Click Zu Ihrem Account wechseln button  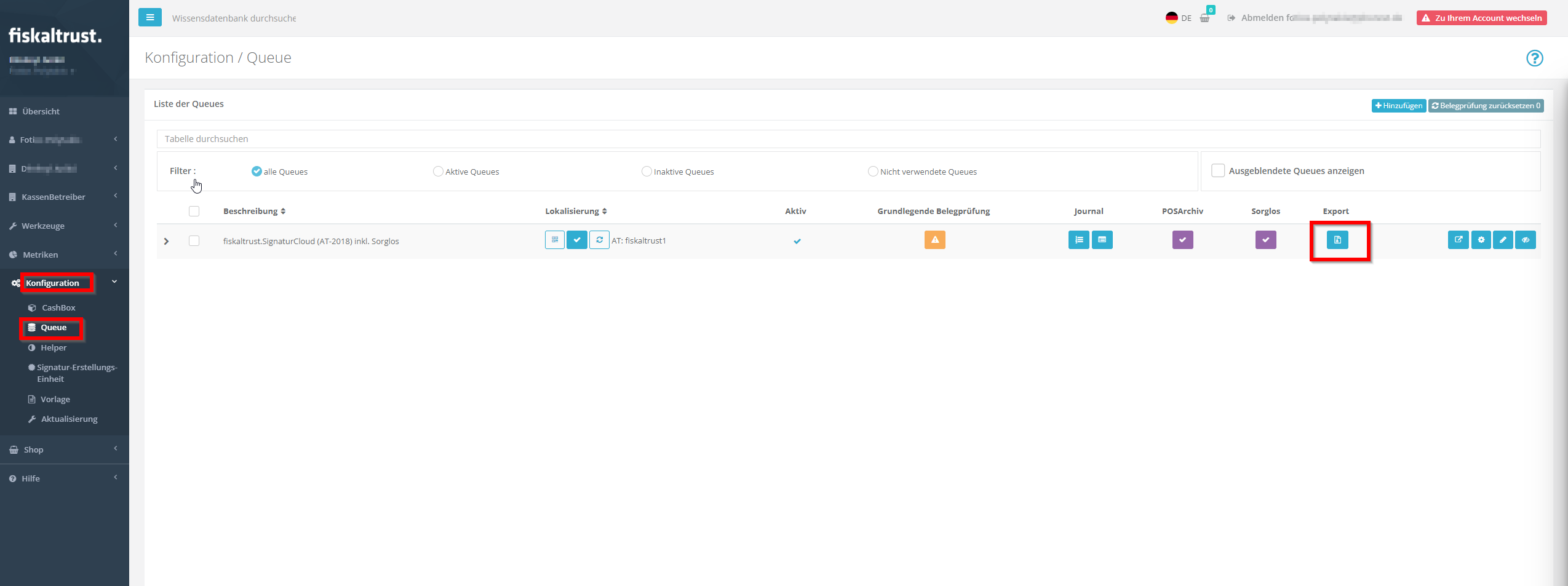[x=1481, y=18]
